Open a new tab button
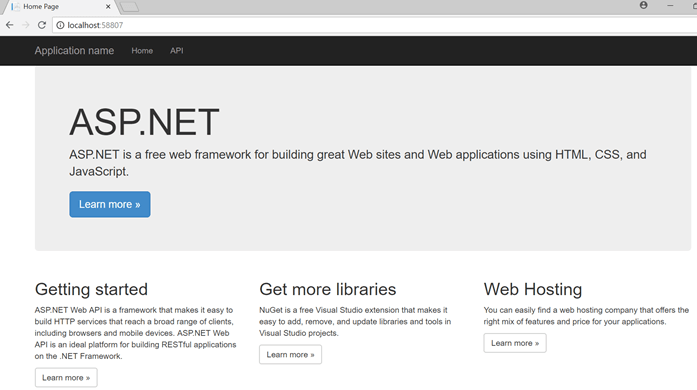The image size is (697, 390). point(129,7)
